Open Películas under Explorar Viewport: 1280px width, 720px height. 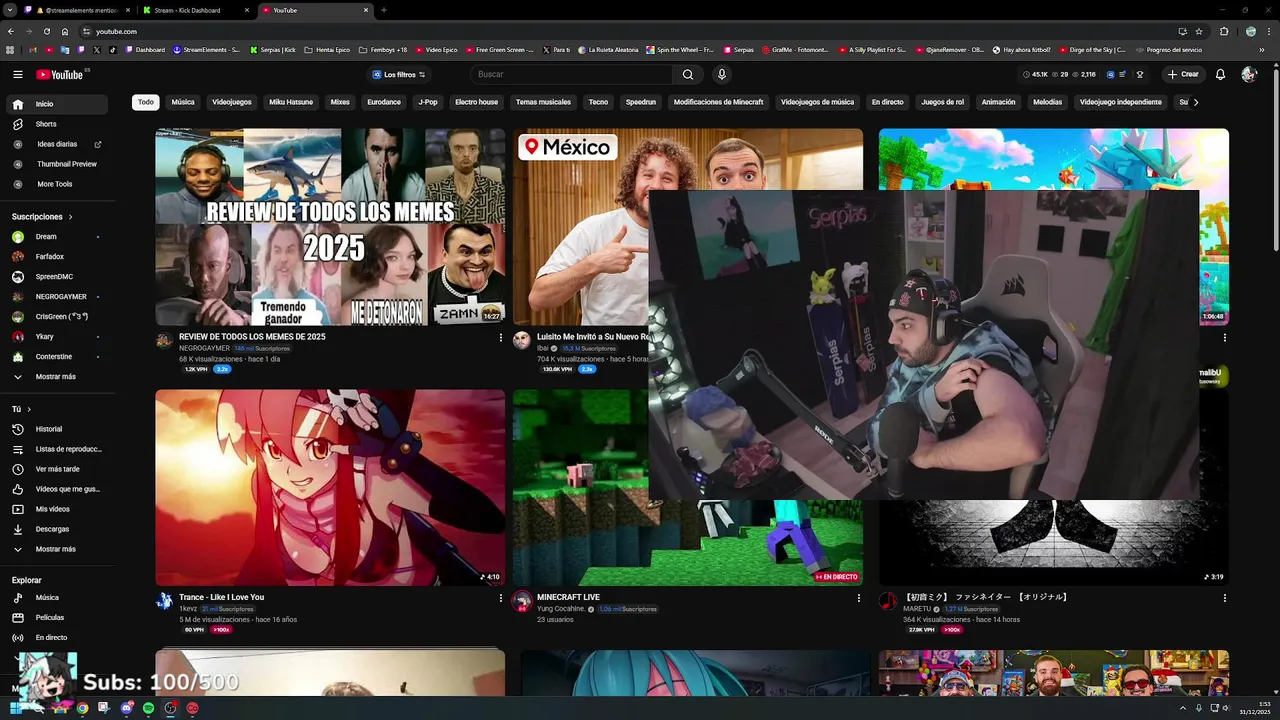tap(56, 618)
